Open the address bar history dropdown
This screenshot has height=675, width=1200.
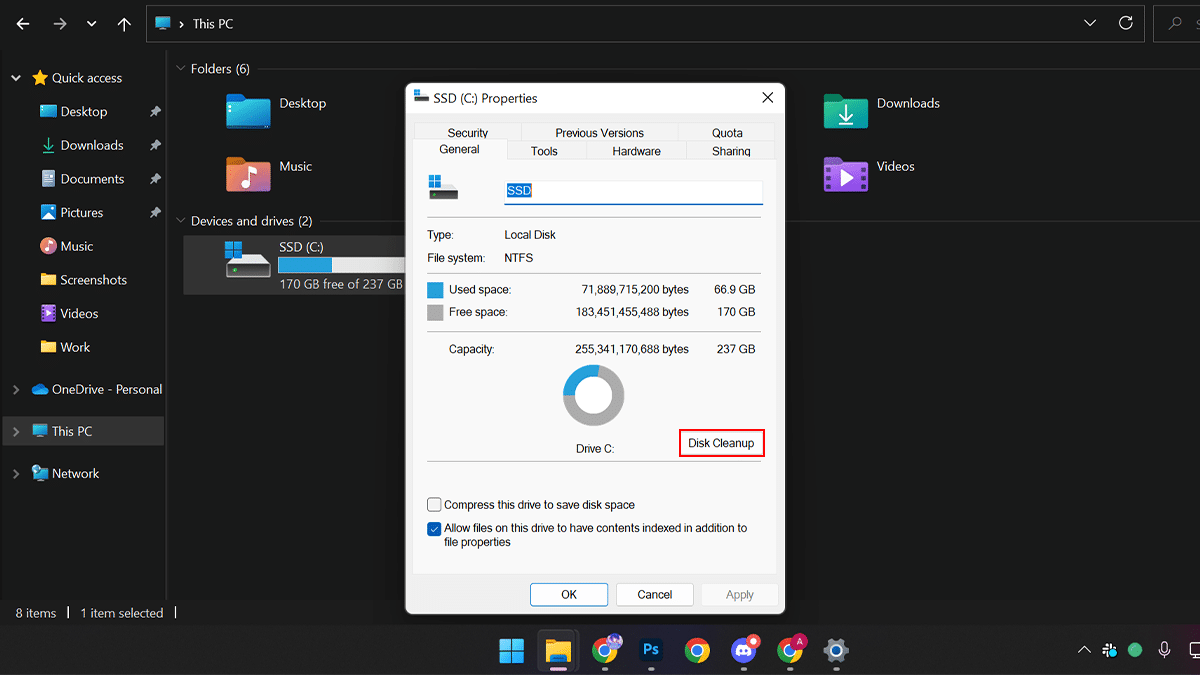1089,23
